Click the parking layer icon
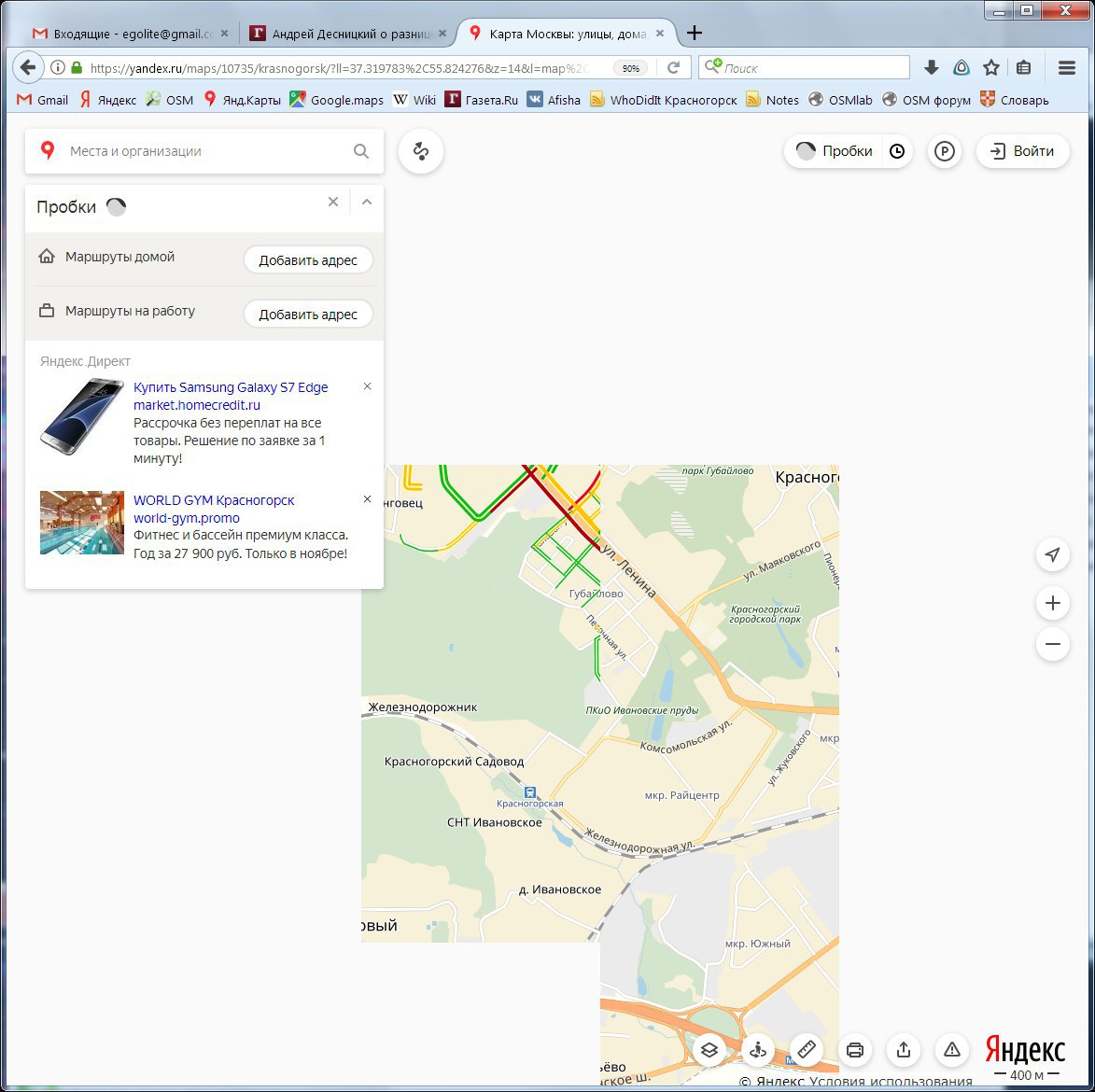 click(x=945, y=151)
